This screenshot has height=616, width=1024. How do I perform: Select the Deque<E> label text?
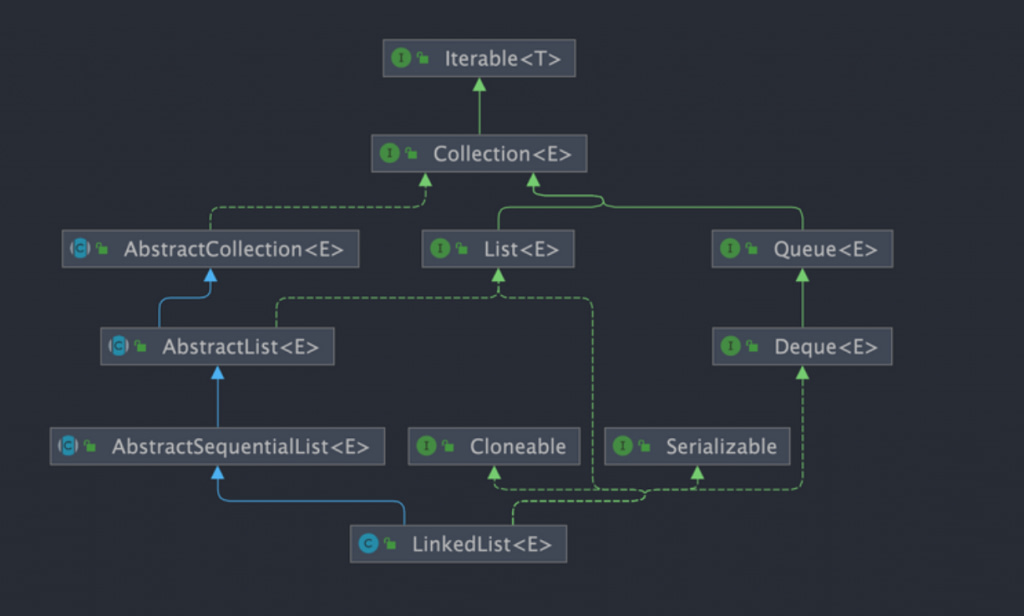[825, 347]
